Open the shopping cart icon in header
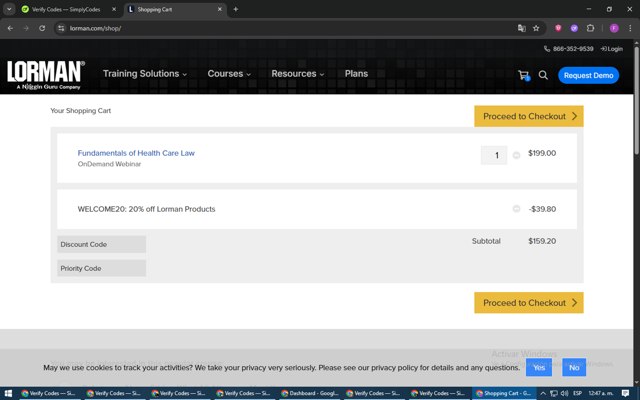This screenshot has width=640, height=400. coord(524,76)
